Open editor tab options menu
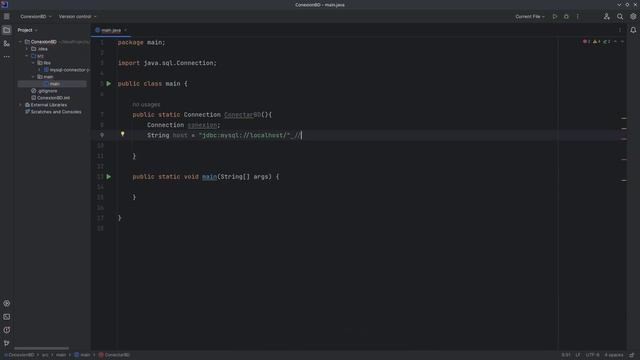This screenshot has height=360, width=640. (620, 30)
